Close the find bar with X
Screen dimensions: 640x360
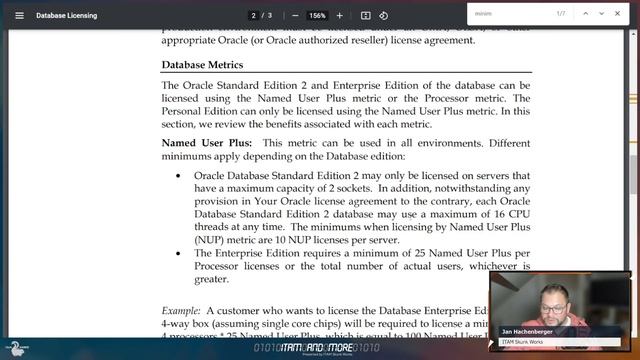click(x=618, y=13)
